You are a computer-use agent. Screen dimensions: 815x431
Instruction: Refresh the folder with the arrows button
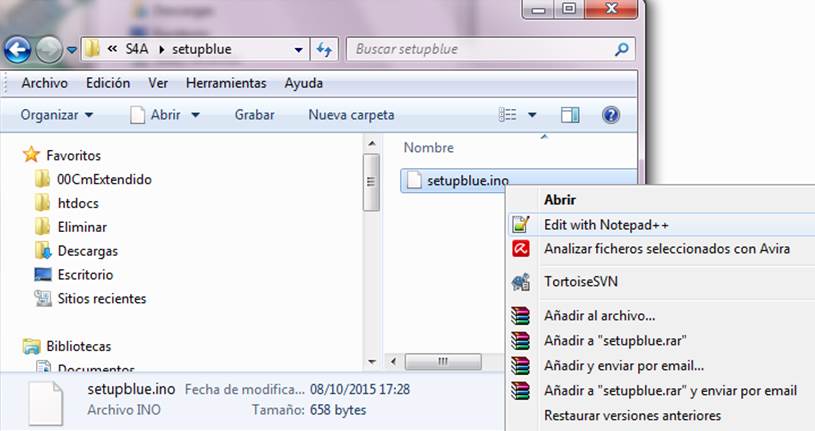pos(324,50)
